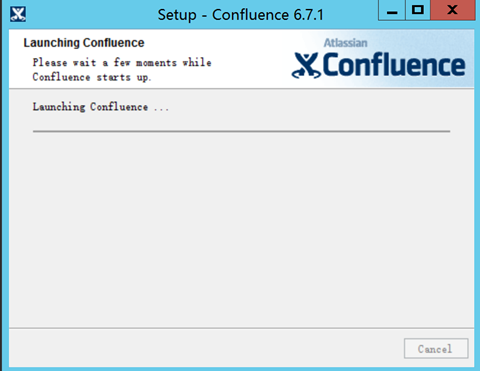Screen dimensions: 480x371
Task: Click the 'Confluence starts up.' line
Action: (x=92, y=77)
